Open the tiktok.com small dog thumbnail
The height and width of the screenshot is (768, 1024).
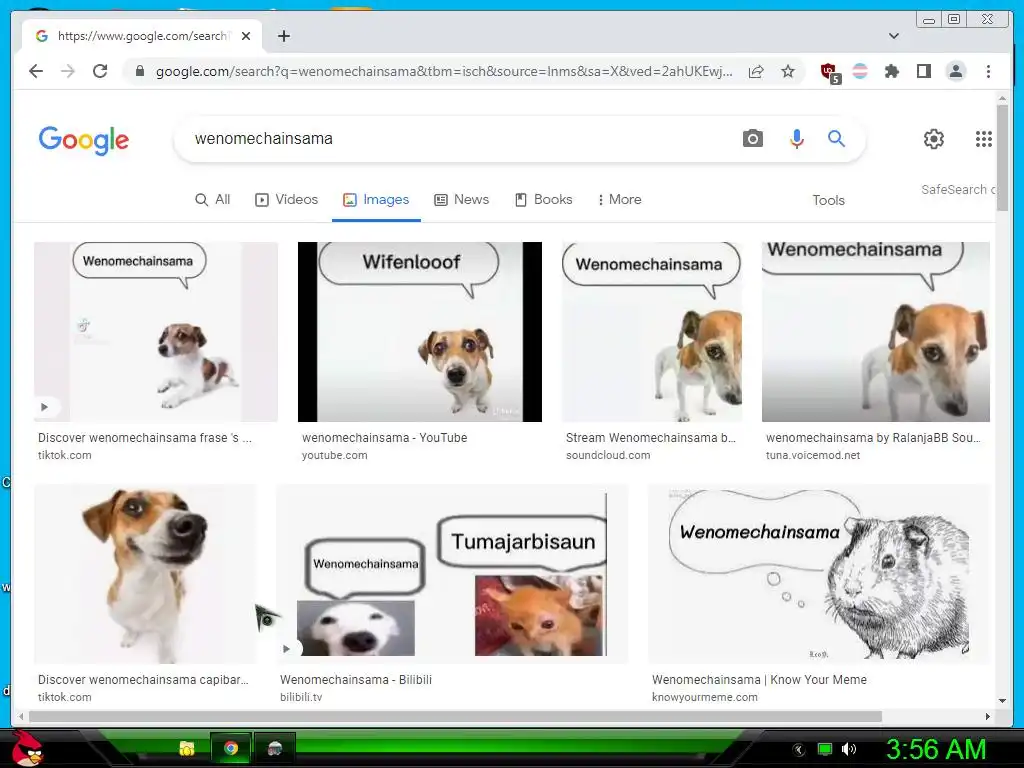(155, 332)
